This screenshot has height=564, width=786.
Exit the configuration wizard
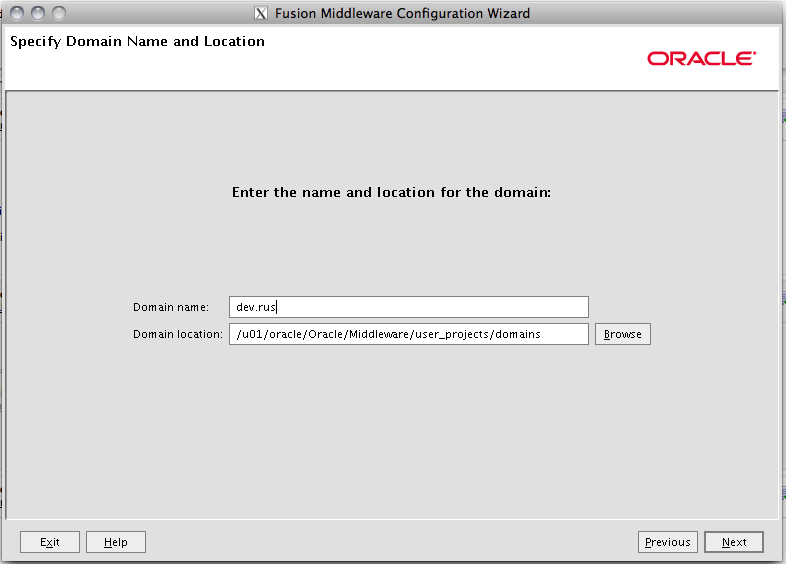(x=50, y=542)
